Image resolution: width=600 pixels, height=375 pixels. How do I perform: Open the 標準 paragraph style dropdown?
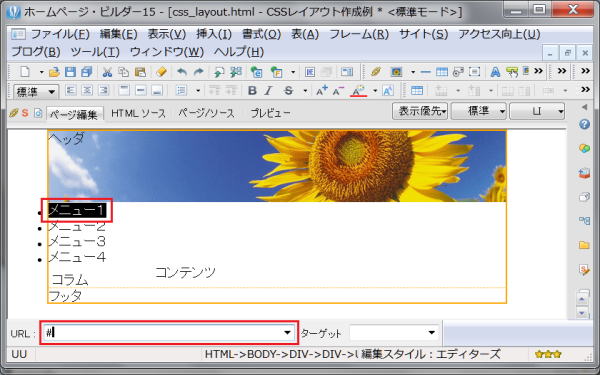[36, 92]
